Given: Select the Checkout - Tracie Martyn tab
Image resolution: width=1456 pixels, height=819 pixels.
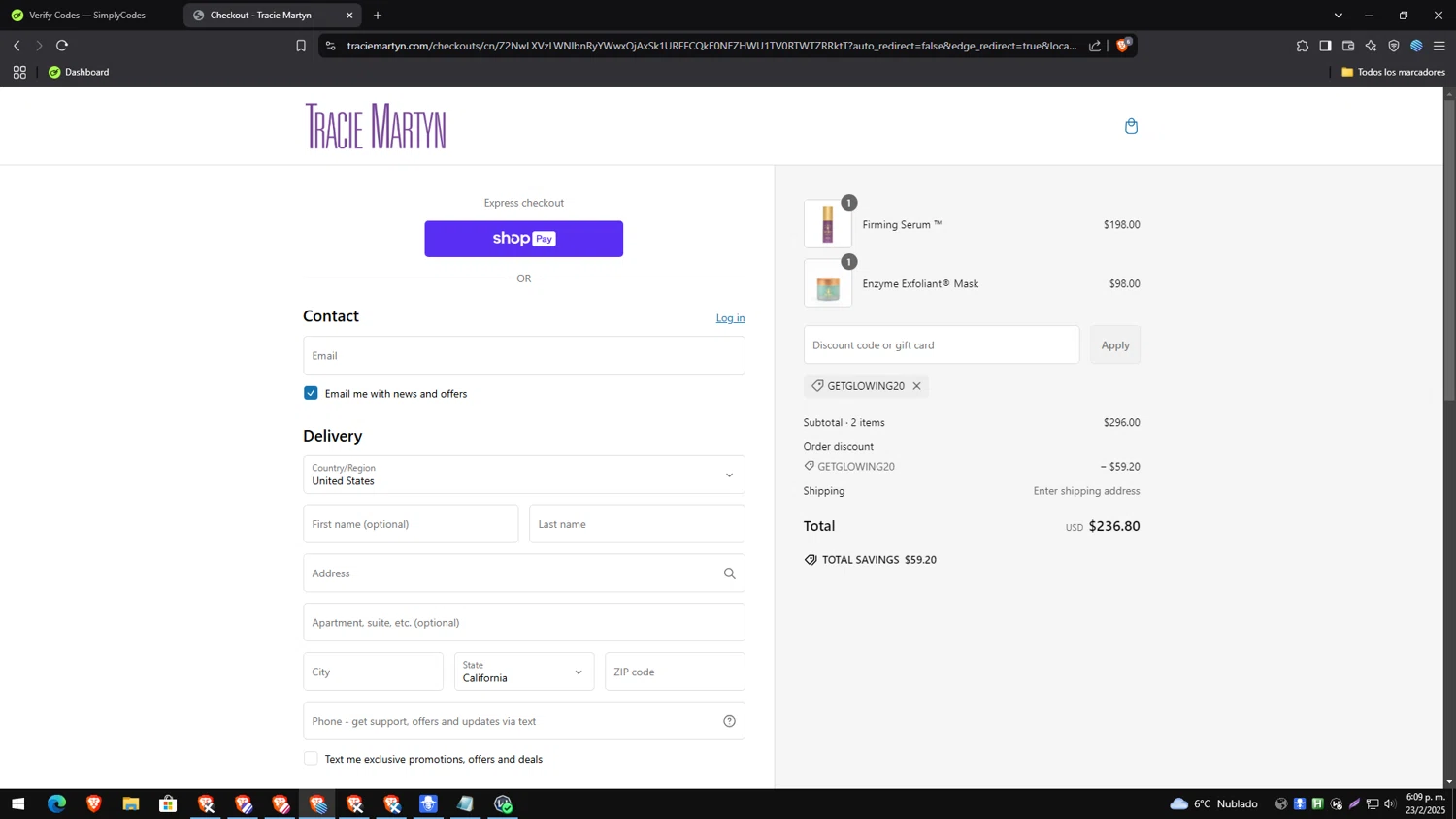Looking at the screenshot, I should tap(262, 16).
